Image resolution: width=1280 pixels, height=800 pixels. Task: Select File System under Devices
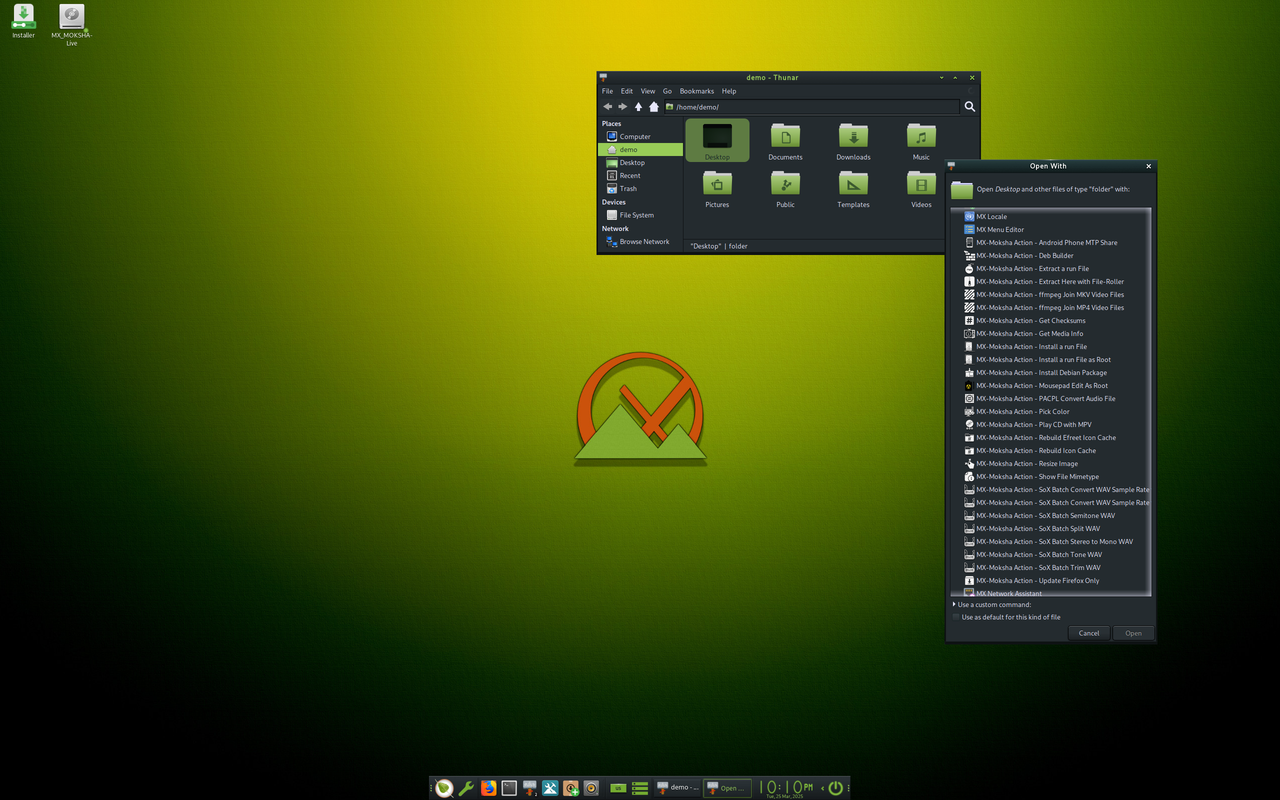(640, 215)
